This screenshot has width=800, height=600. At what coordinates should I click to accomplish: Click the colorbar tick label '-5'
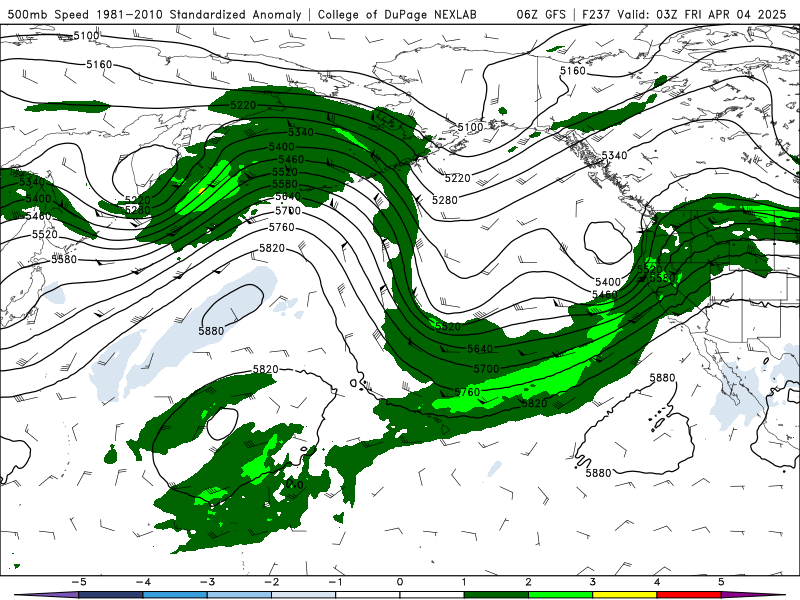78,582
